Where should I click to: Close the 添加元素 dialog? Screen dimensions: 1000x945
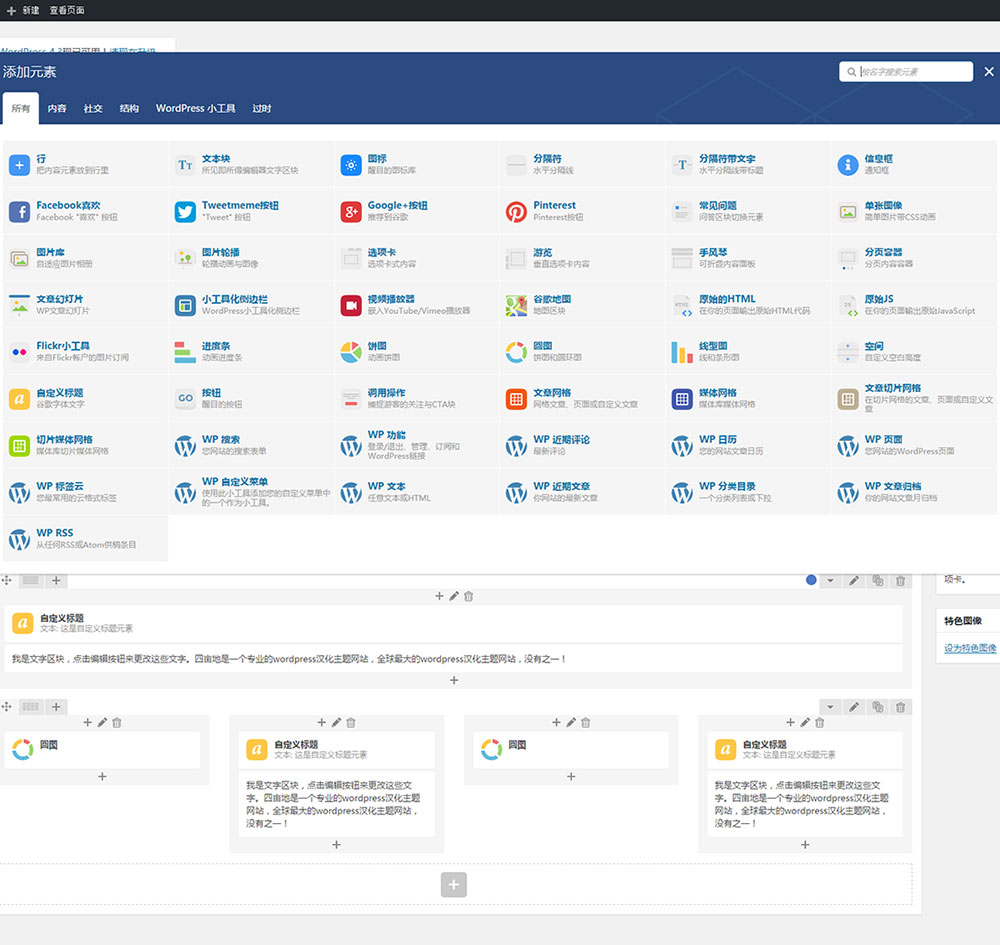[989, 71]
